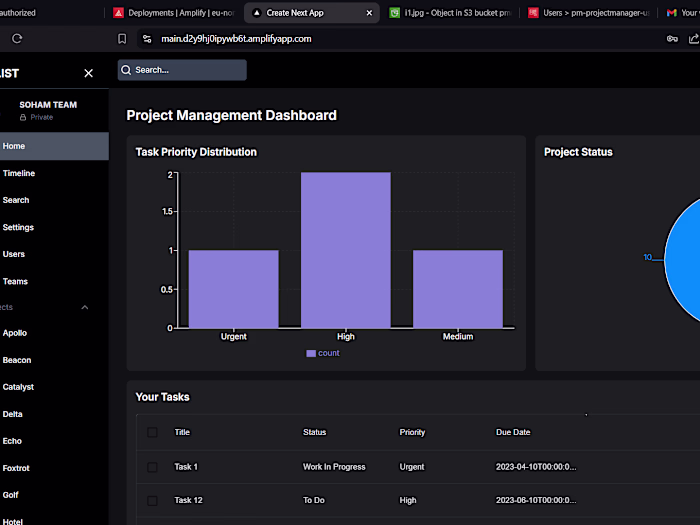
Task: Toggle the select-all tasks checkbox
Action: pyautogui.click(x=152, y=432)
